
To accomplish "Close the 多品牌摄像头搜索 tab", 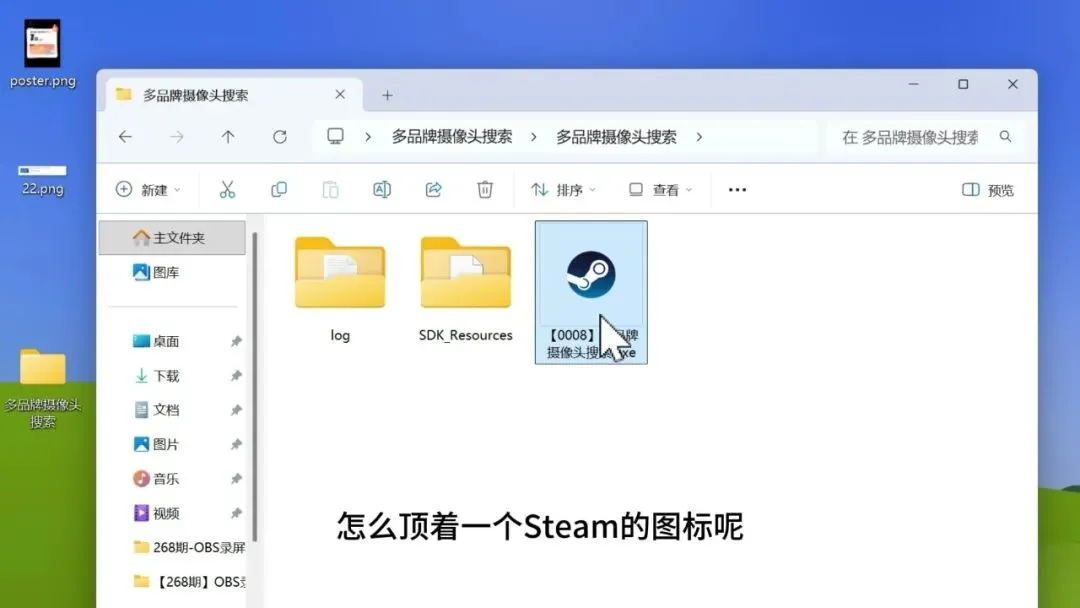I will [340, 94].
